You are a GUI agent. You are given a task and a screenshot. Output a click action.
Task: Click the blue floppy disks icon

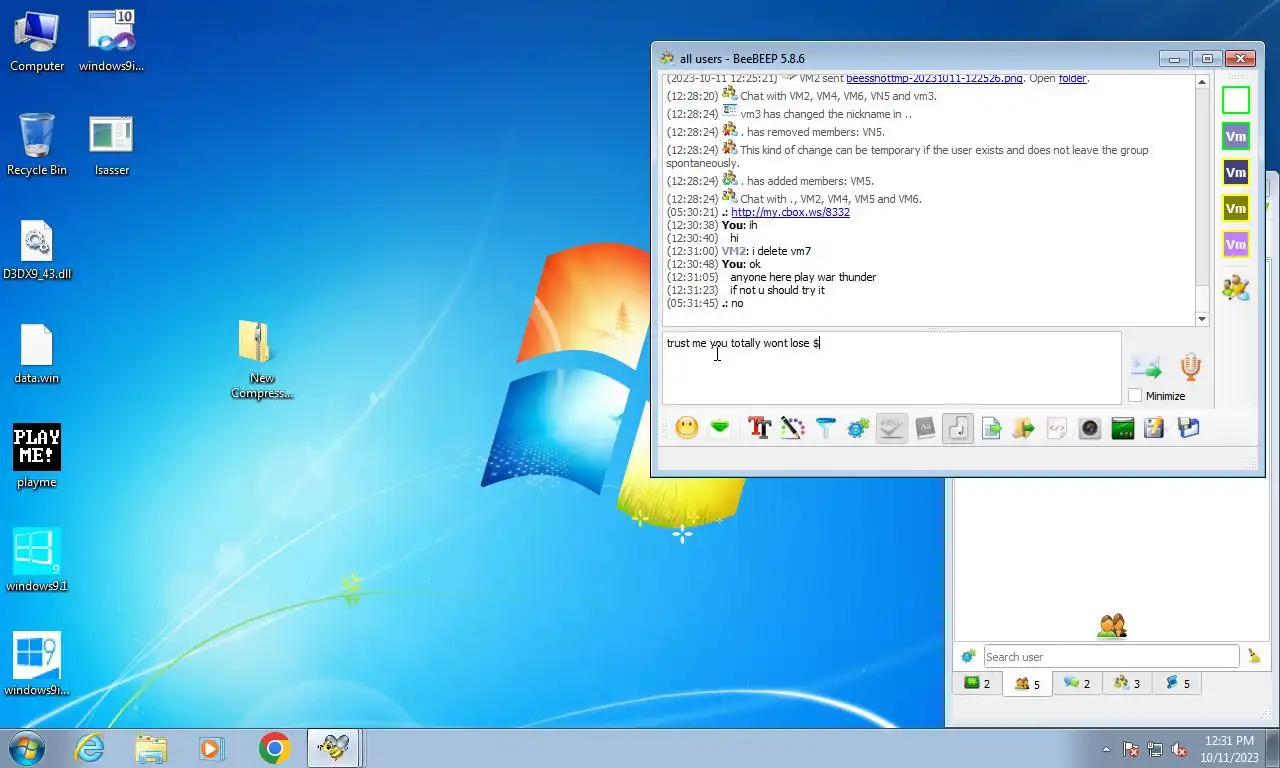[x=1188, y=428]
